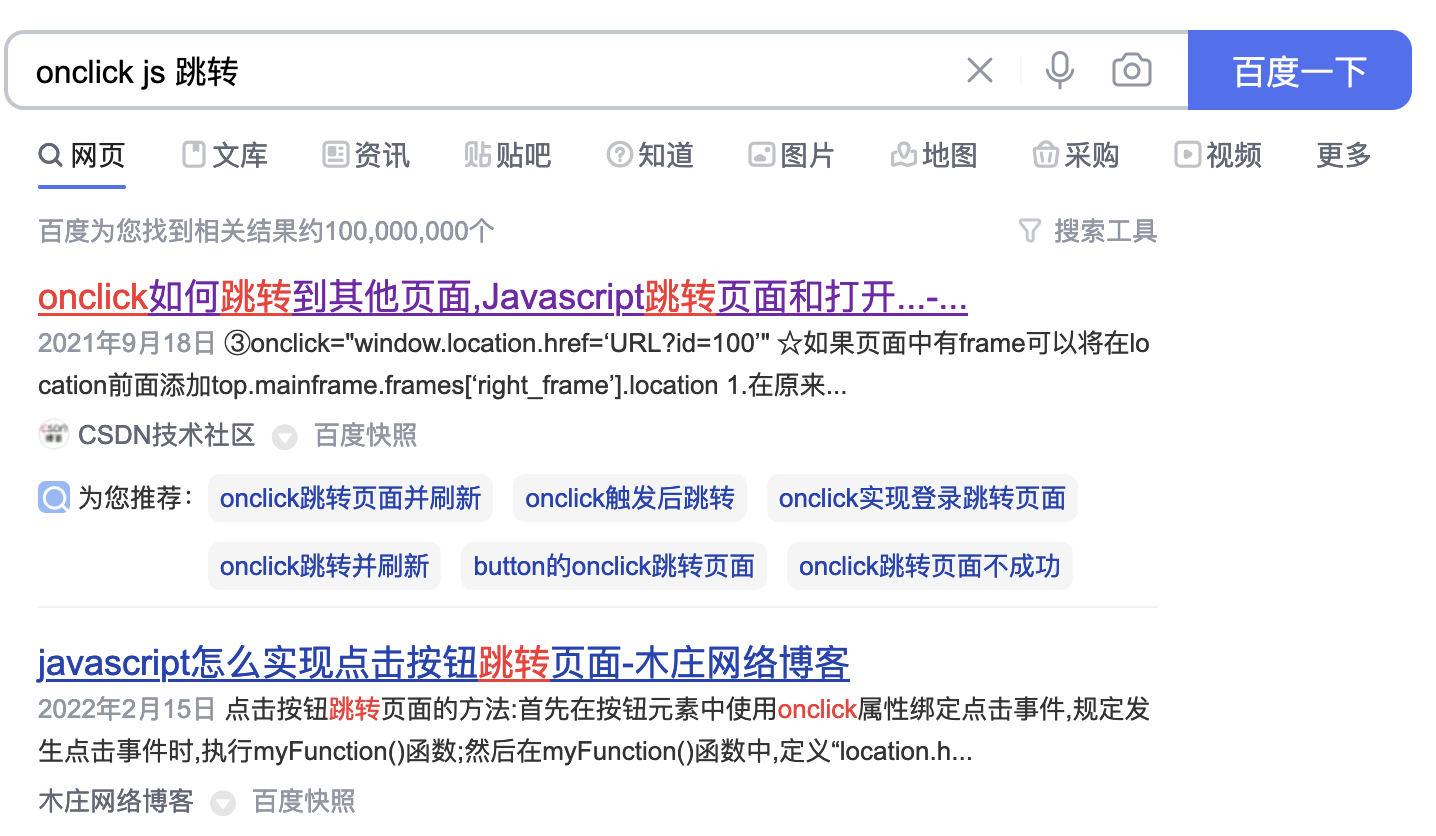
Task: Switch to the 图片 tab
Action: [x=792, y=155]
